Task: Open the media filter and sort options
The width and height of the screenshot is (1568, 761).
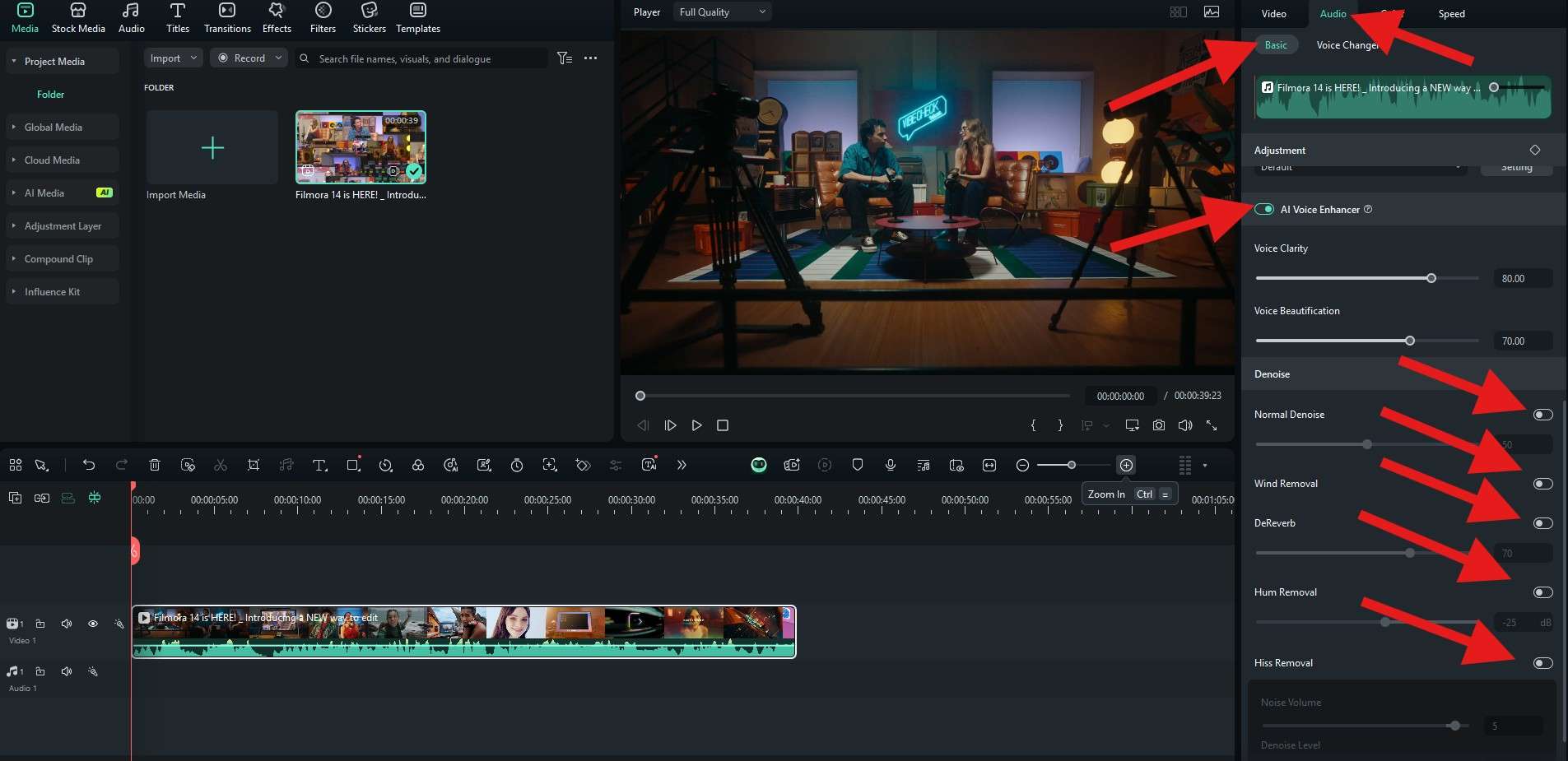Action: tap(565, 58)
